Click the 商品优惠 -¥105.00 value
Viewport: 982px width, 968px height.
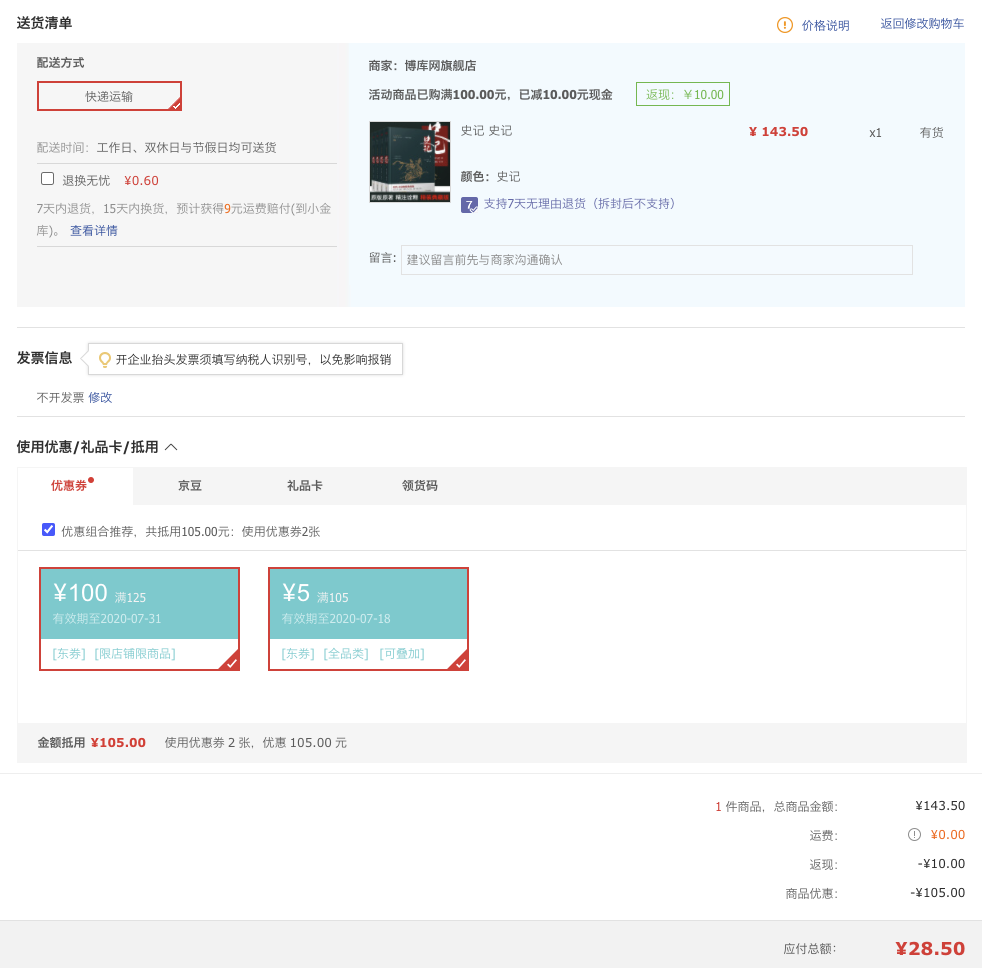click(938, 892)
